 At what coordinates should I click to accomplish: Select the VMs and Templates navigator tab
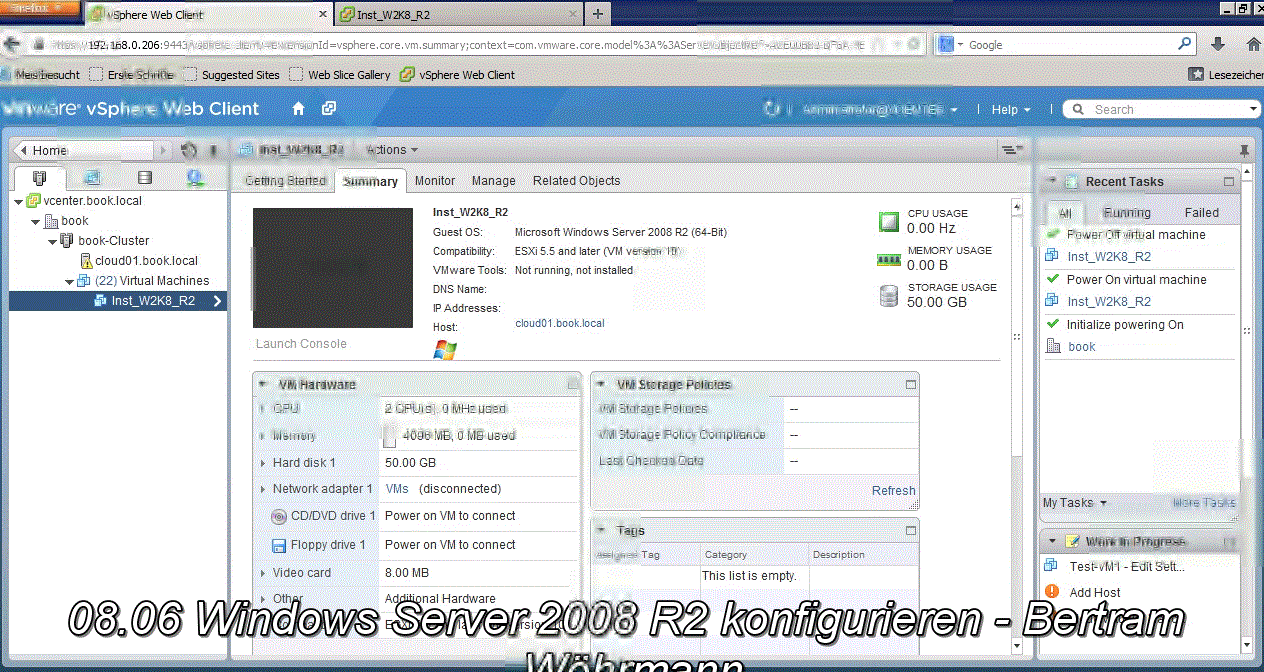(x=92, y=178)
